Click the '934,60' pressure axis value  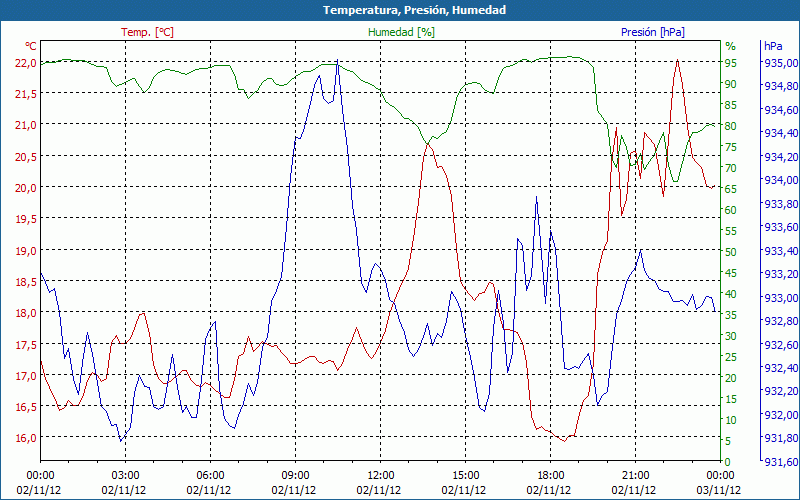point(781,109)
